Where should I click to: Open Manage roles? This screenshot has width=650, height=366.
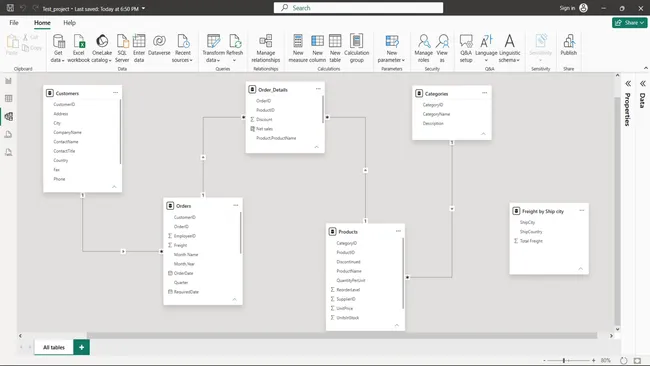click(x=423, y=48)
